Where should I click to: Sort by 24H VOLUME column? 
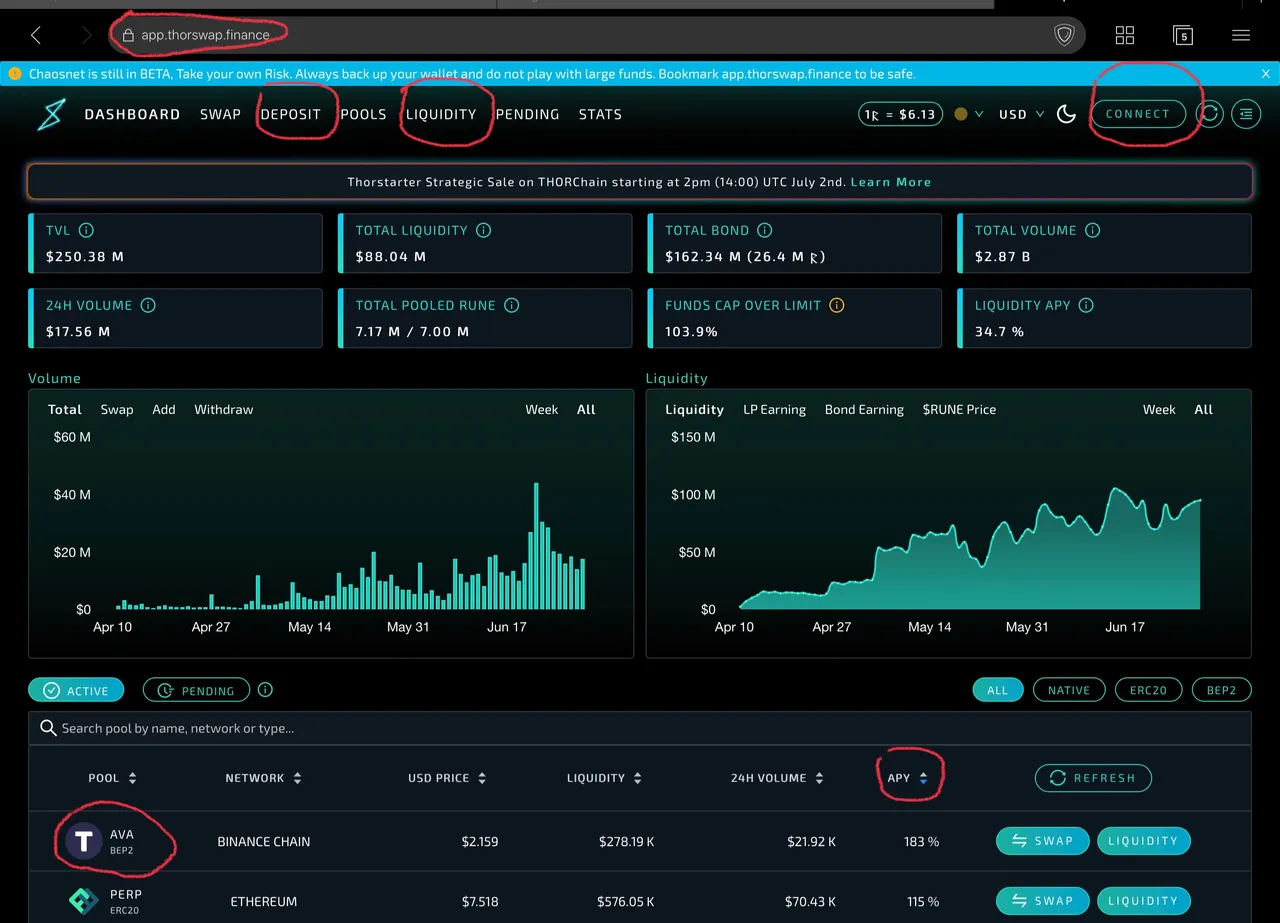coord(777,778)
